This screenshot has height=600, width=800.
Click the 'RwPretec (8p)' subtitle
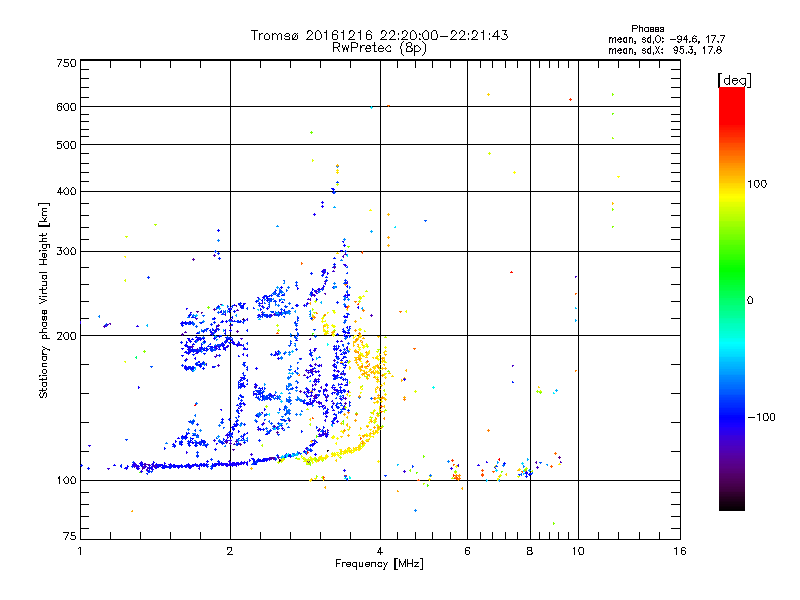pyautogui.click(x=379, y=48)
